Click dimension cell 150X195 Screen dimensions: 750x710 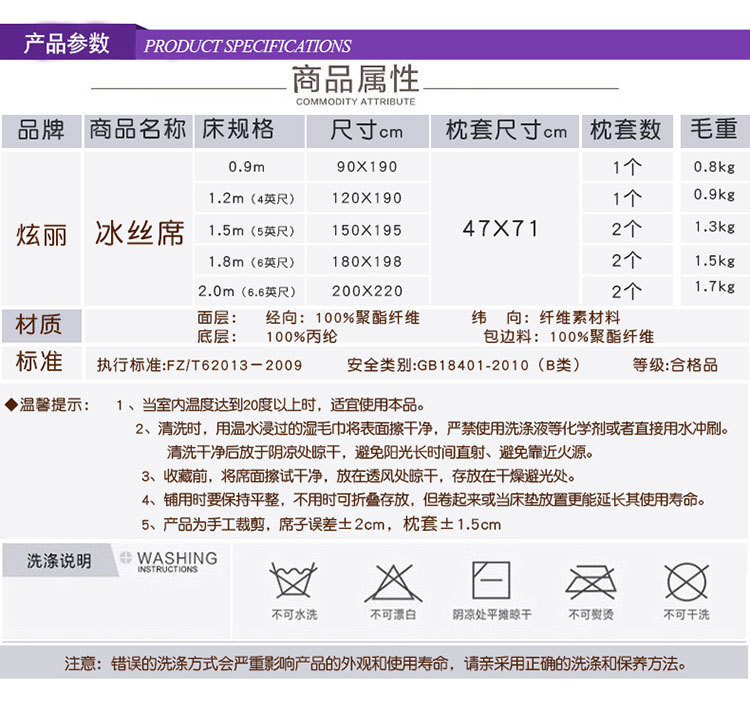[x=367, y=230]
